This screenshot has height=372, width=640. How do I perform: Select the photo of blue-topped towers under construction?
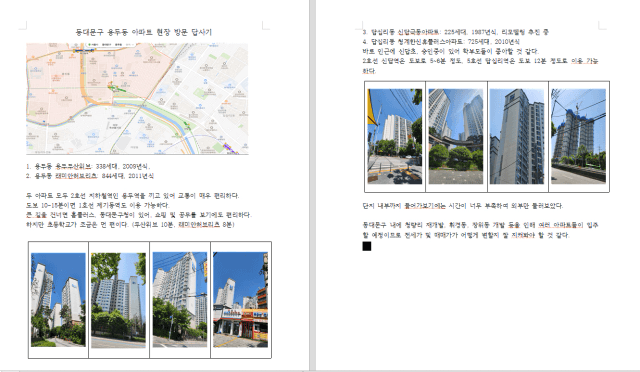(x=578, y=136)
